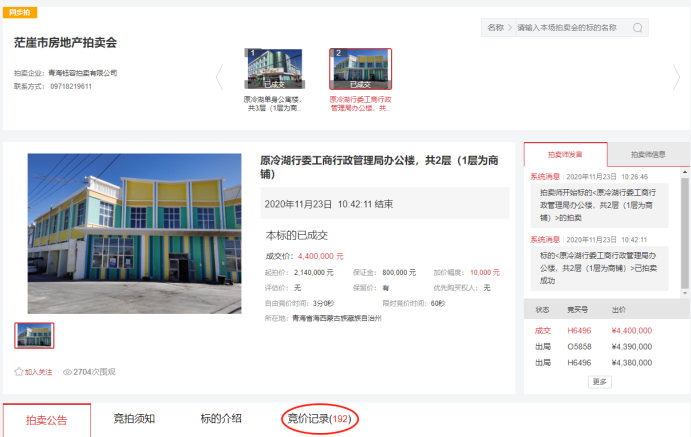This screenshot has width=691, height=437.
Task: Click the small building thumbnail below main photo
Action: pos(35,335)
